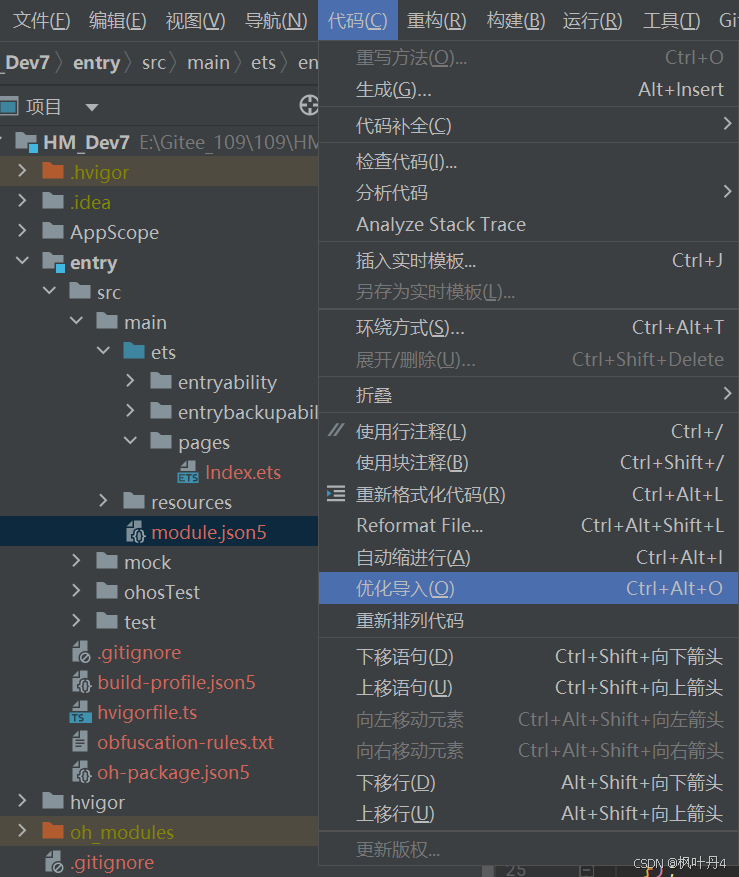Choose 检查代码(I)... menu entry
Screen dimensions: 739x877
[x=529, y=162]
